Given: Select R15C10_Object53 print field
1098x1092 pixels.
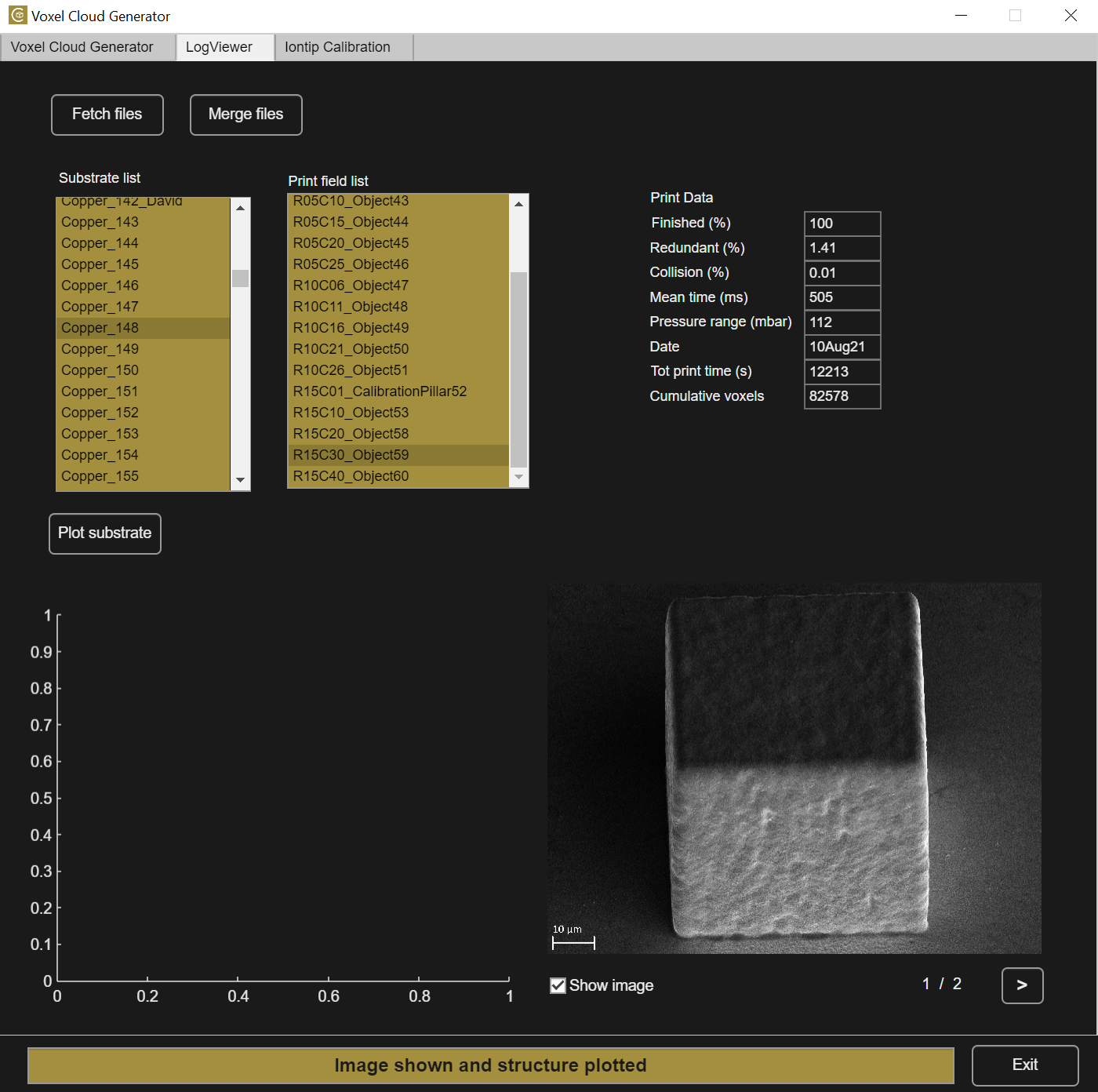Looking at the screenshot, I should pyautogui.click(x=398, y=413).
